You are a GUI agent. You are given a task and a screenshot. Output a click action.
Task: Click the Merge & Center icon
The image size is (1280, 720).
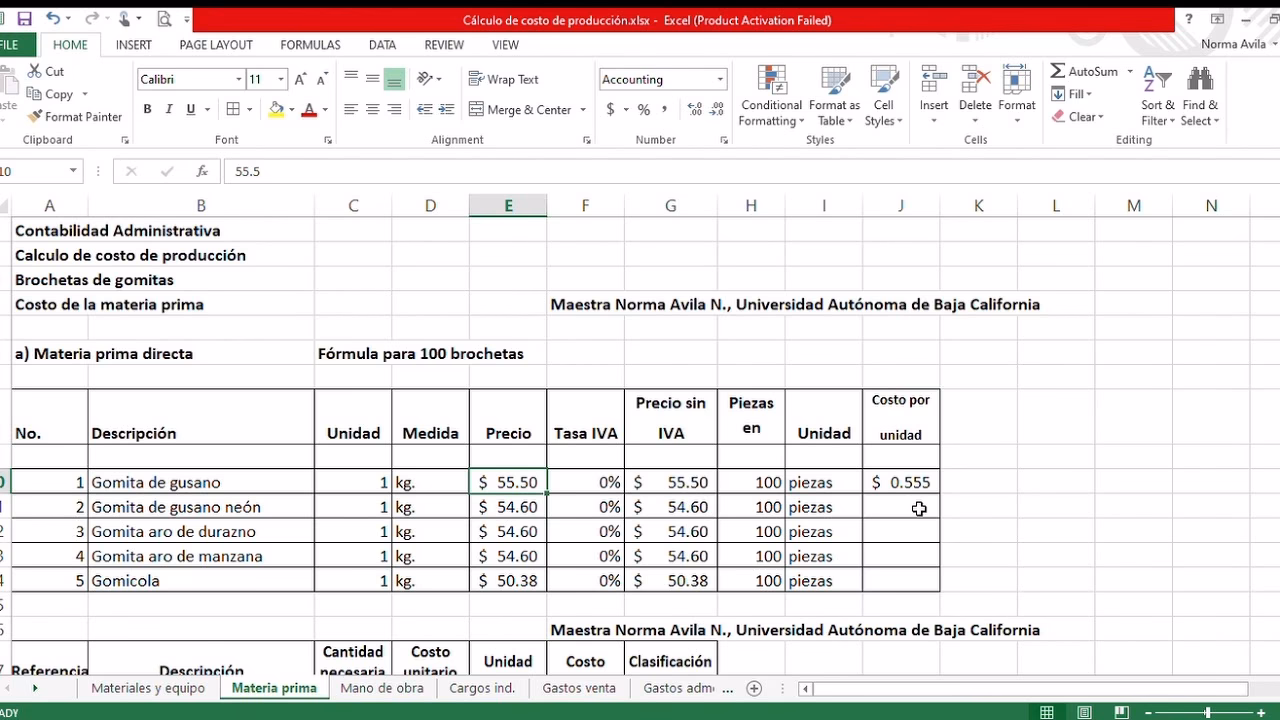coord(476,110)
